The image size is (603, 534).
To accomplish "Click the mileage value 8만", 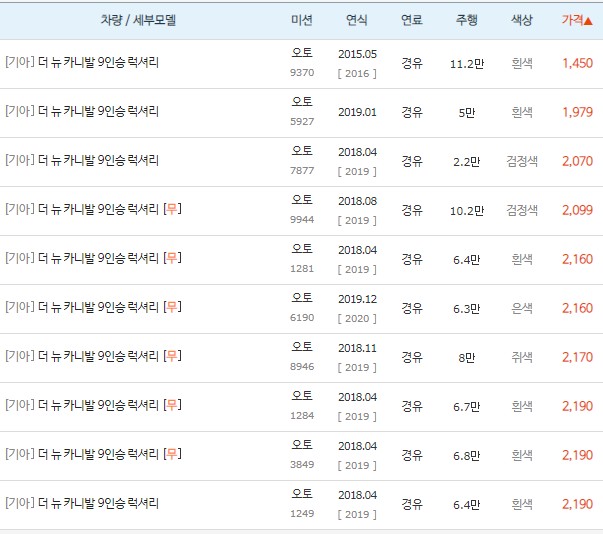I will click(x=467, y=358).
